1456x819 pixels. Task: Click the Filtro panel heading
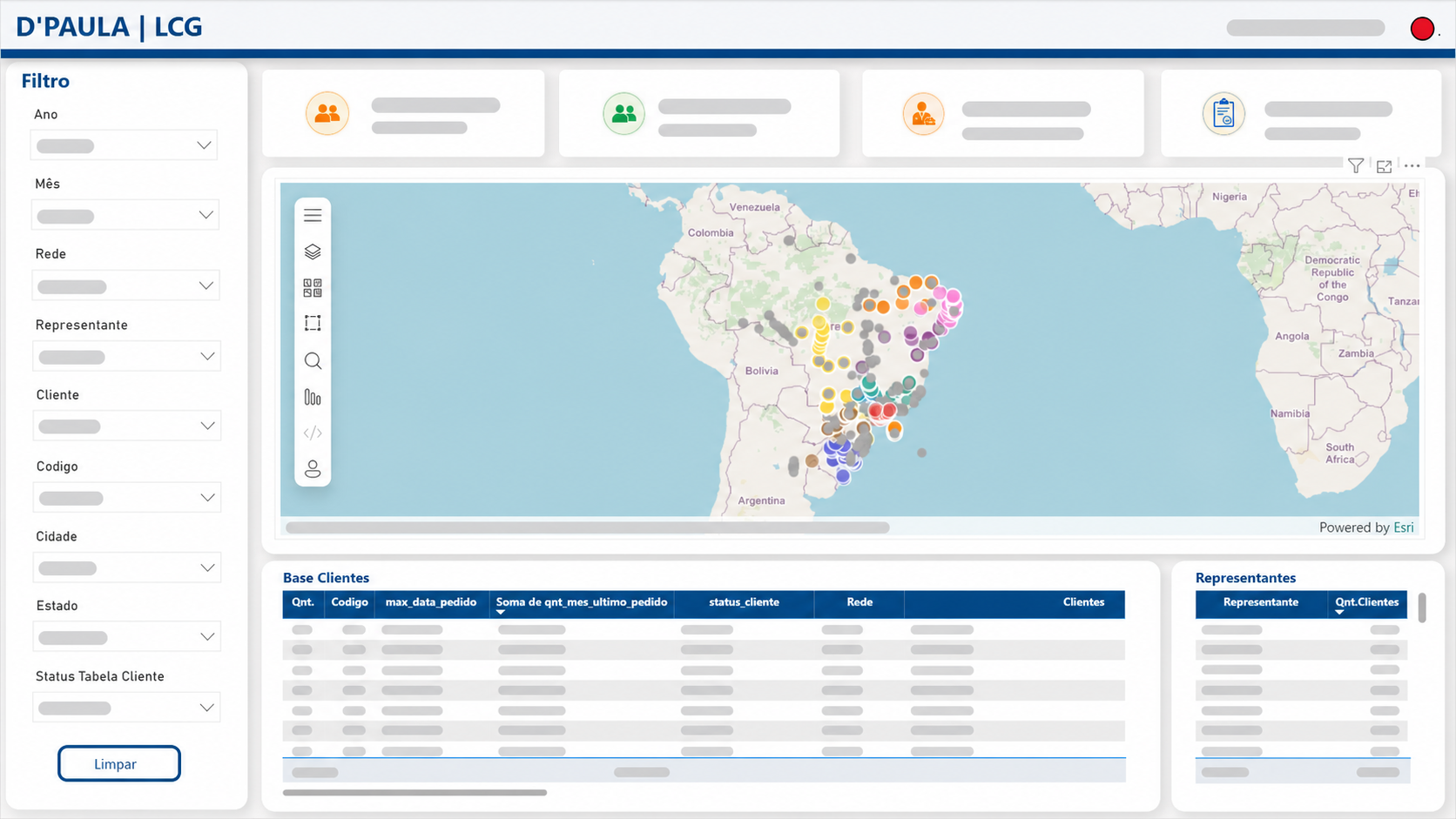coord(45,81)
